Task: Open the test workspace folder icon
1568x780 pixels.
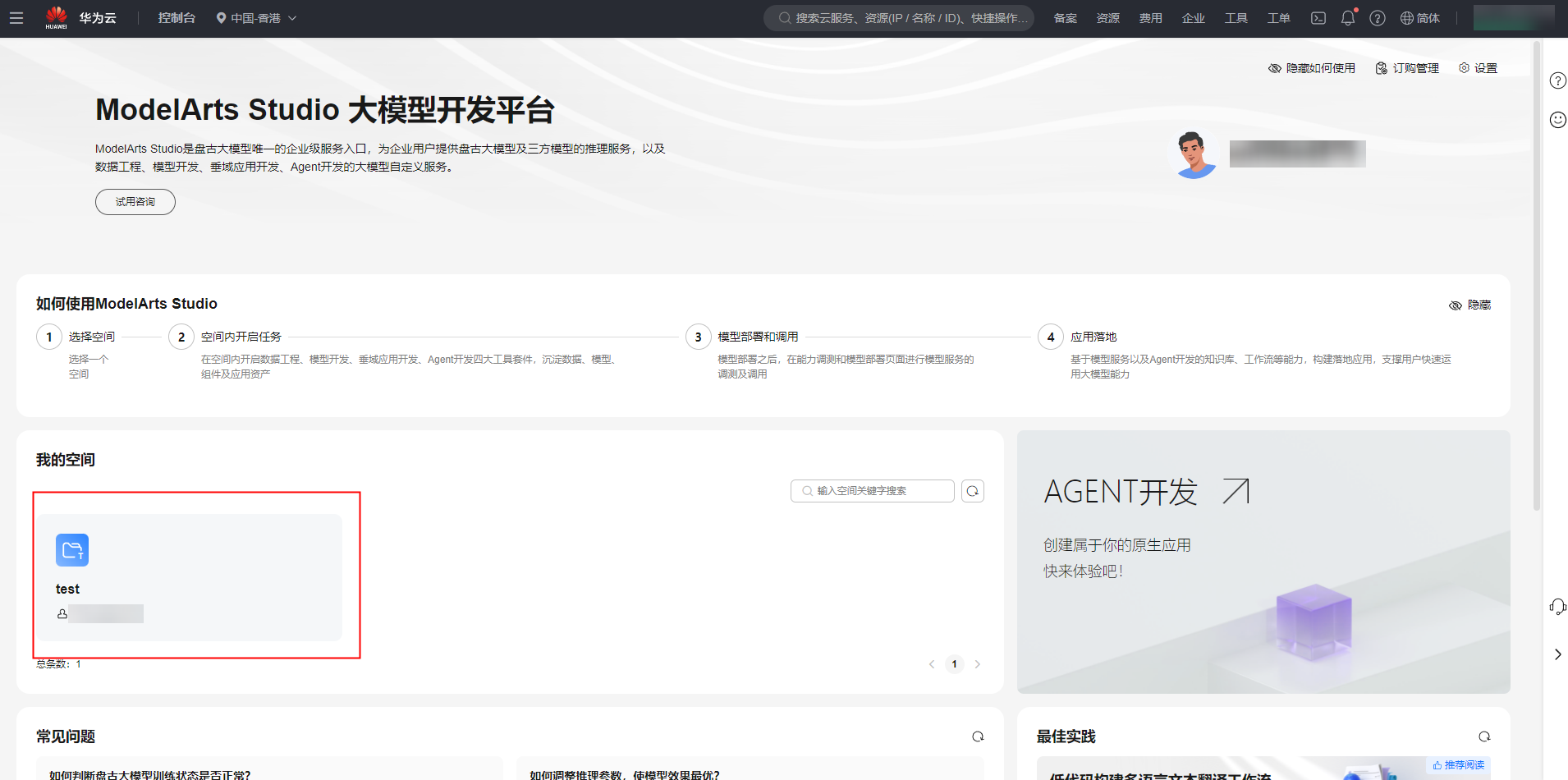Action: [x=72, y=550]
